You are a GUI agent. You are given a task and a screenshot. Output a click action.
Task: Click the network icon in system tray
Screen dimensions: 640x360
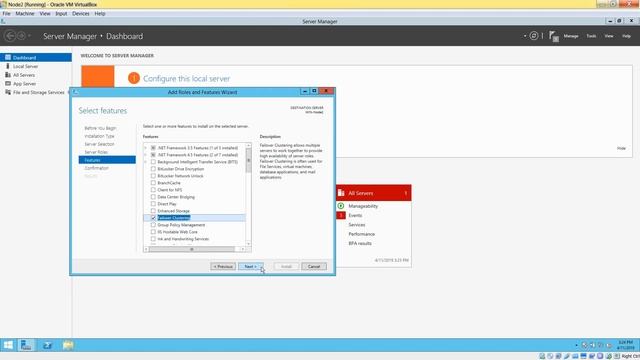pos(600,345)
